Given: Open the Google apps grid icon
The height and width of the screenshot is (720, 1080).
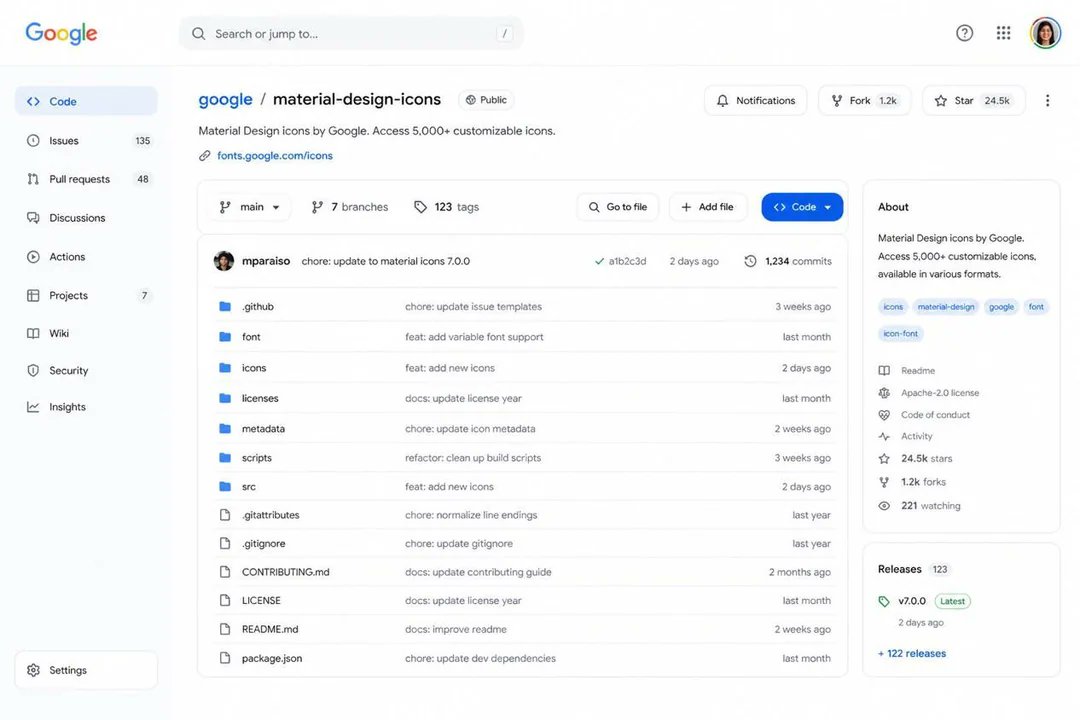Looking at the screenshot, I should pos(1004,33).
